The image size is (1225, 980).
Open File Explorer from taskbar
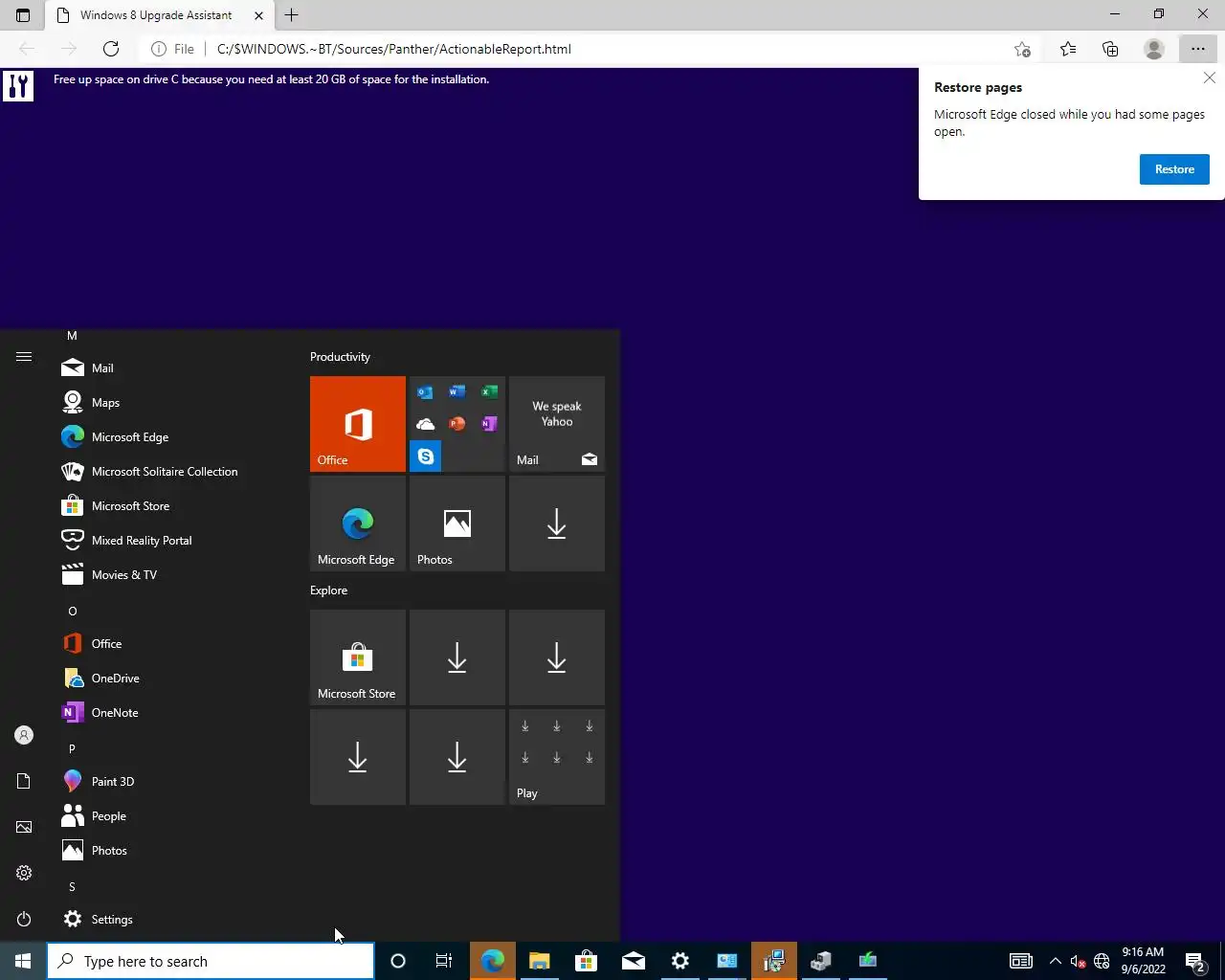click(x=540, y=961)
